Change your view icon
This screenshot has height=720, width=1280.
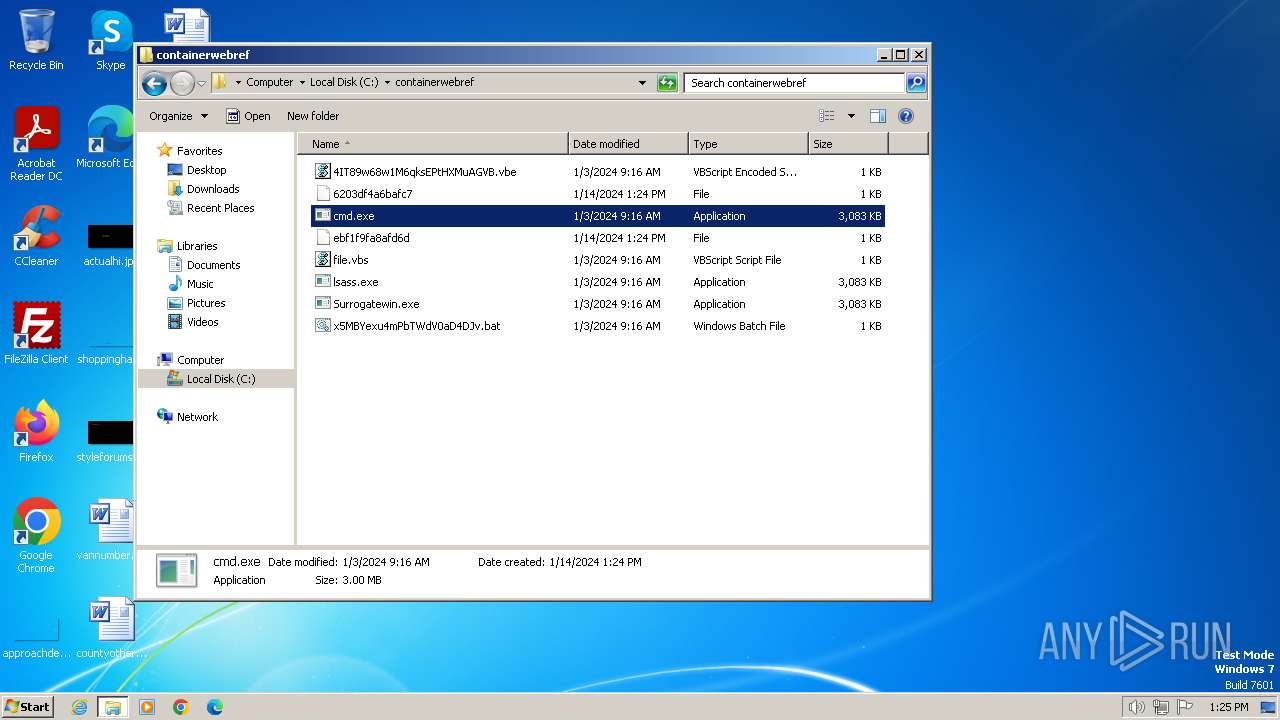click(826, 116)
